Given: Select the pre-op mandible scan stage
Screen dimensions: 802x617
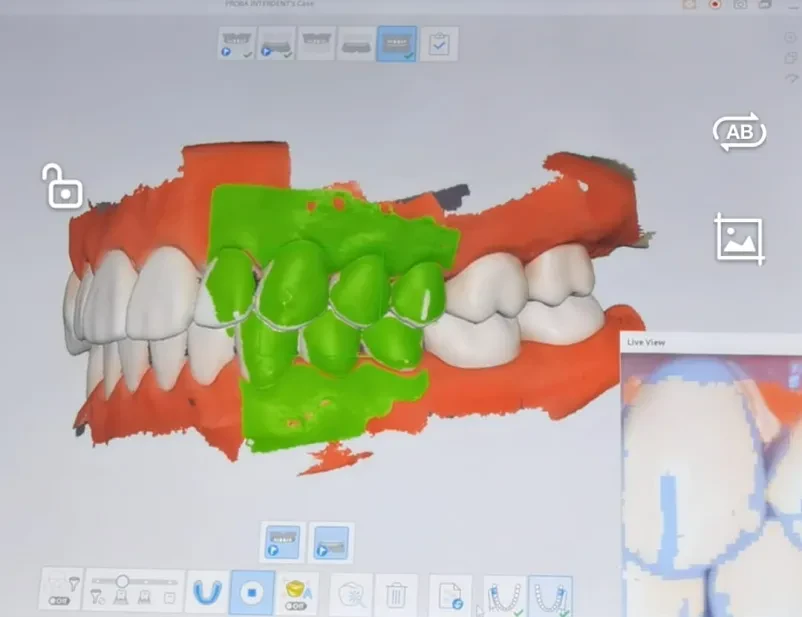Looking at the screenshot, I should click(x=276, y=45).
